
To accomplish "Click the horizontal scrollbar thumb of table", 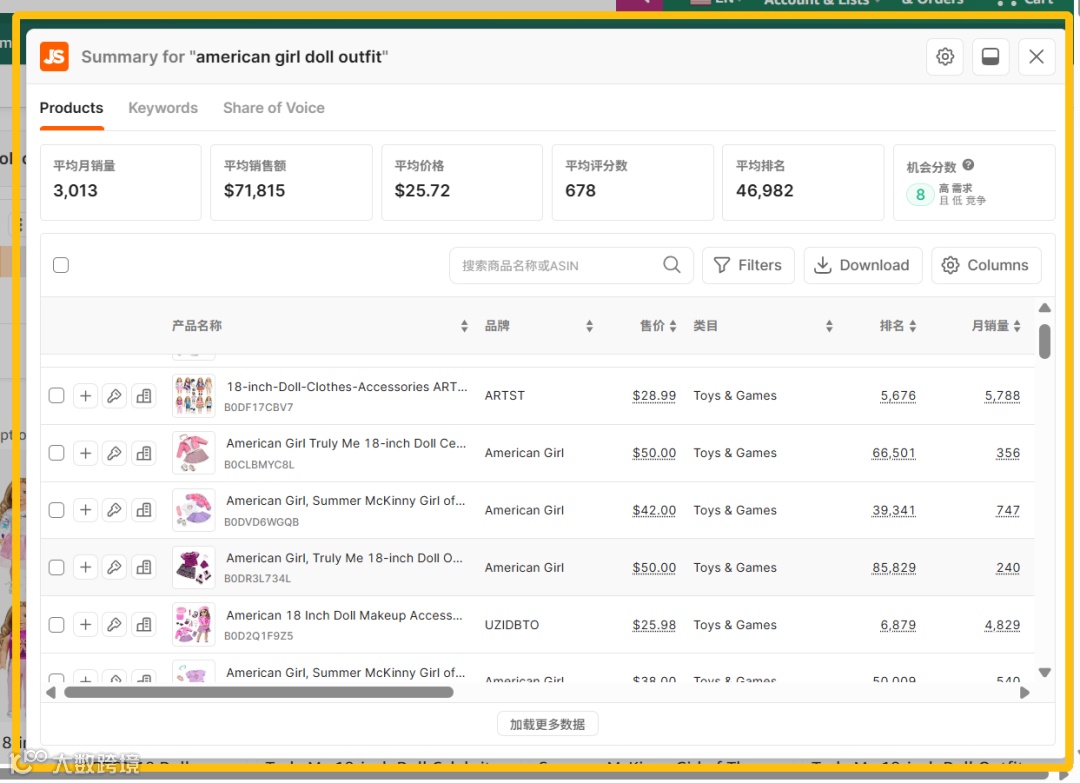I will point(259,692).
